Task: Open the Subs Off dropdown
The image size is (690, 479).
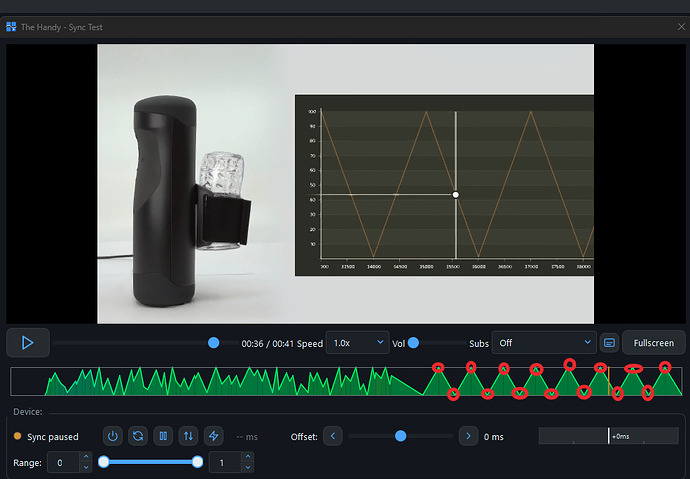Action: point(544,343)
